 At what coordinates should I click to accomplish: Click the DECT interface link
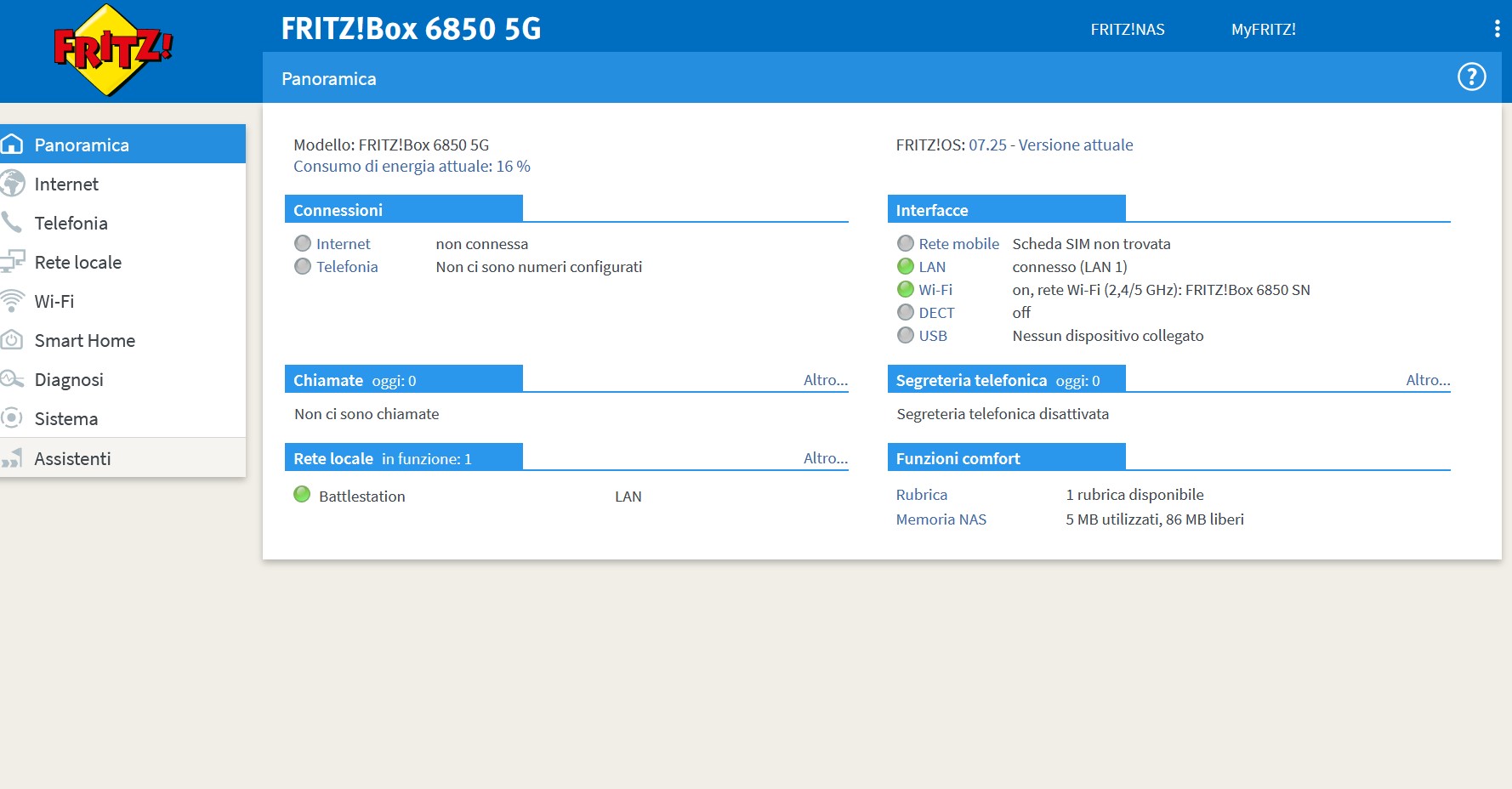[936, 312]
